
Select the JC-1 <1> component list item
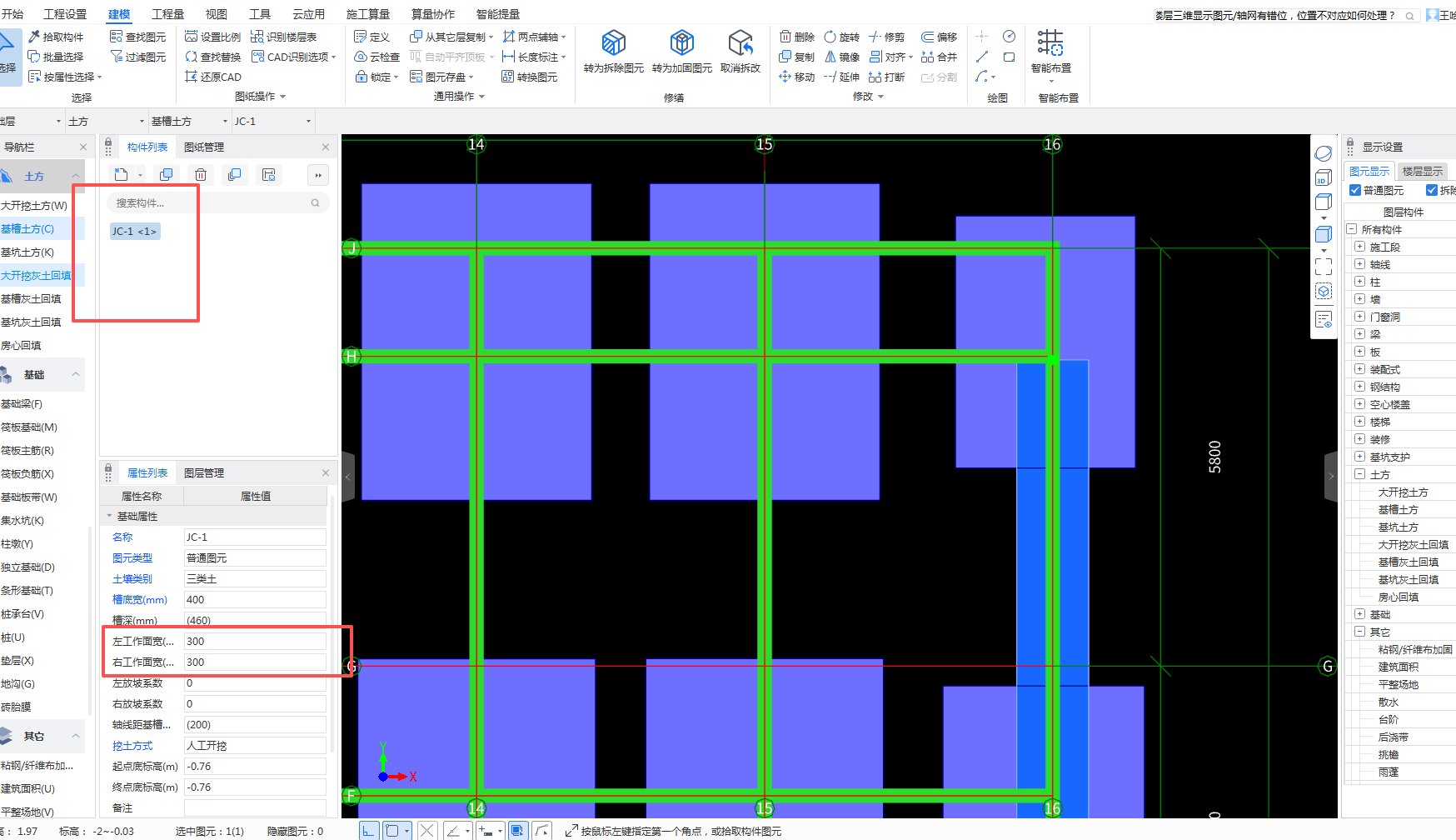135,231
